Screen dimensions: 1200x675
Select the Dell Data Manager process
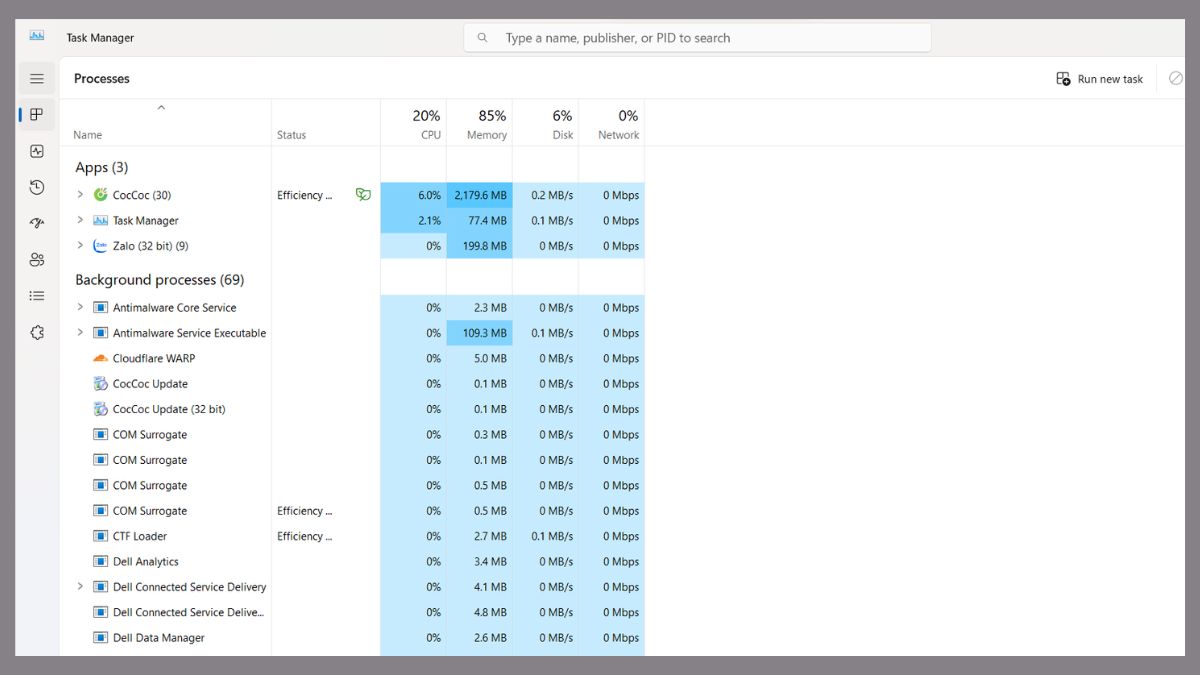pyautogui.click(x=352, y=637)
